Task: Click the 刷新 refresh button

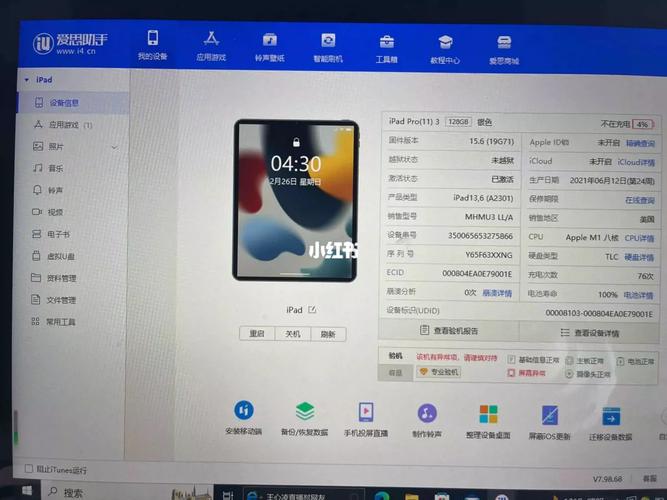Action: click(328, 334)
